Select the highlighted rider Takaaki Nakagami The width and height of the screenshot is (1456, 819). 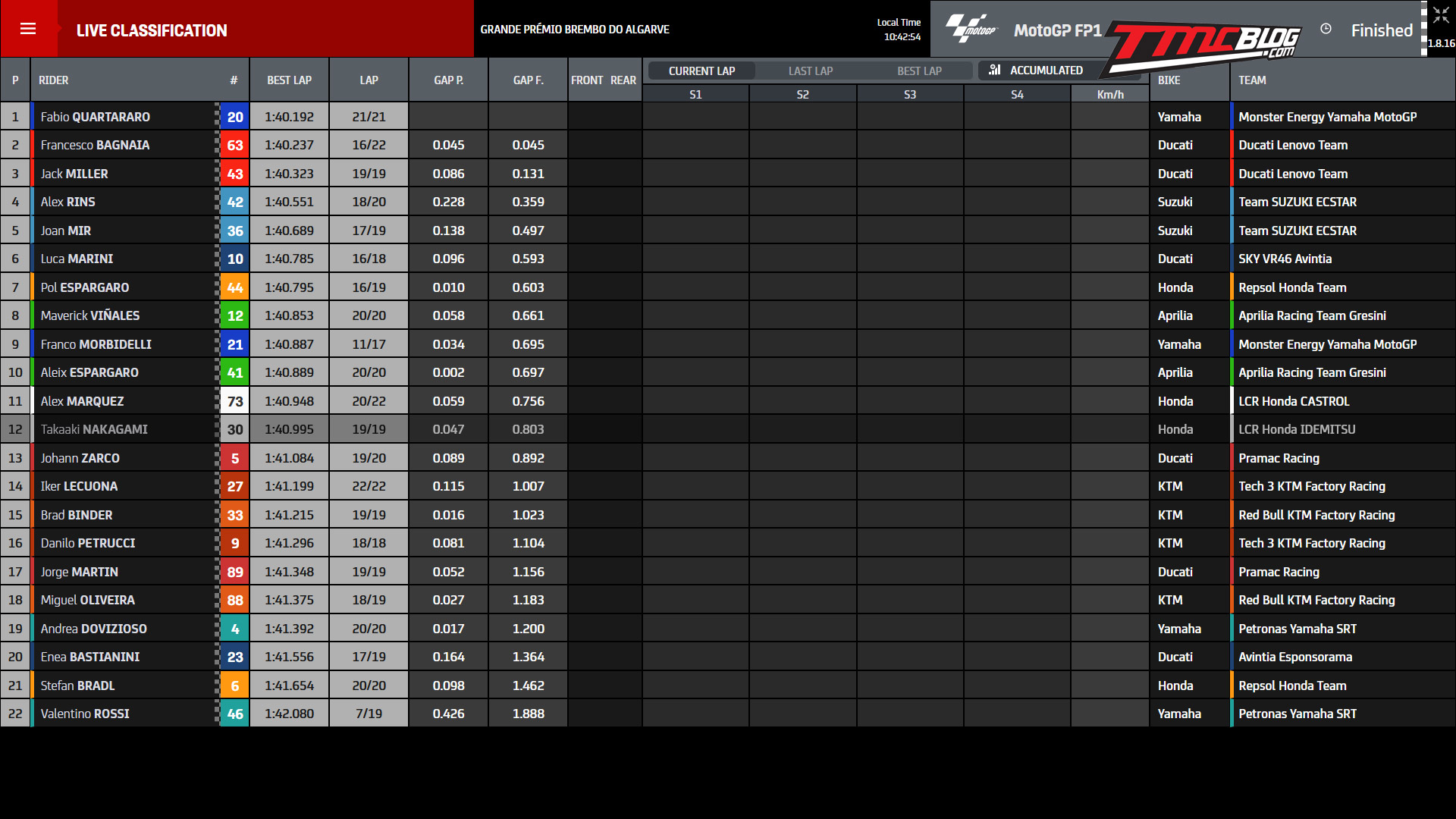pos(94,429)
